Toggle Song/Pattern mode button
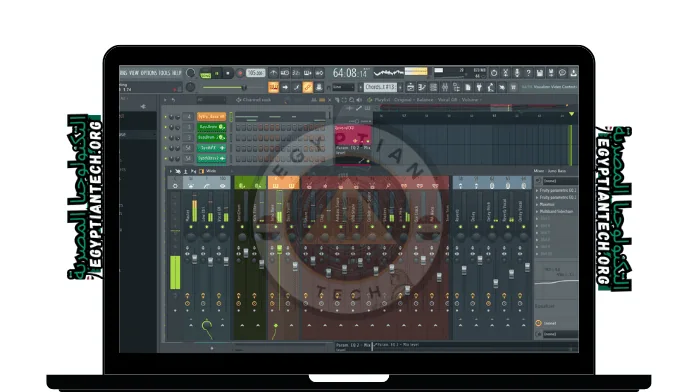 [x=205, y=74]
